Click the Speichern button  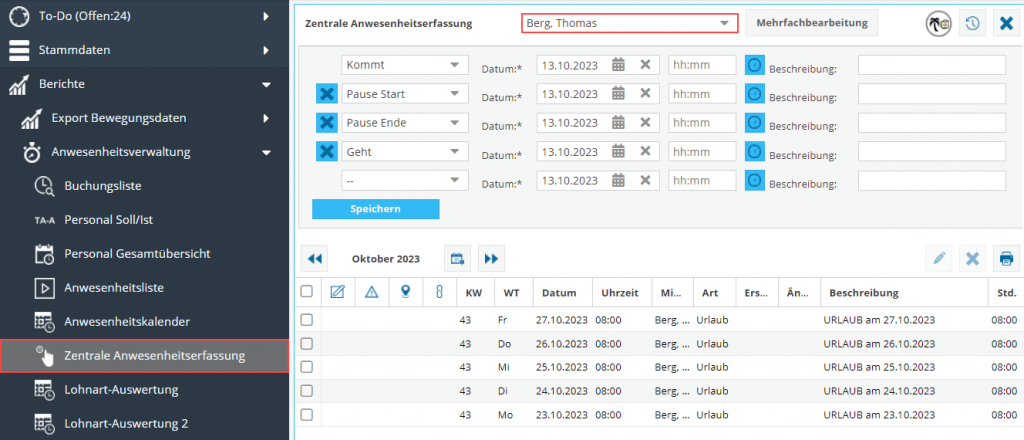point(375,209)
